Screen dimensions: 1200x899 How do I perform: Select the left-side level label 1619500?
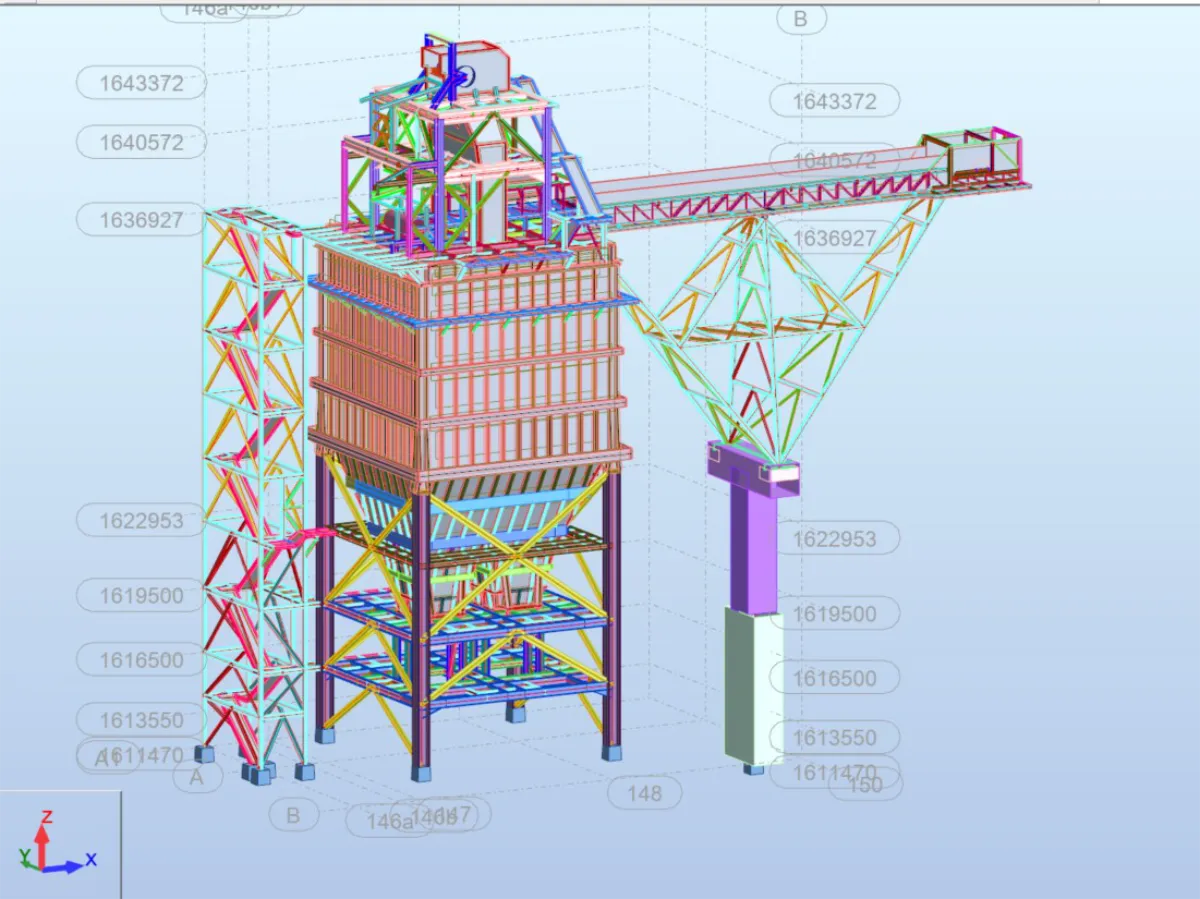pos(141,596)
